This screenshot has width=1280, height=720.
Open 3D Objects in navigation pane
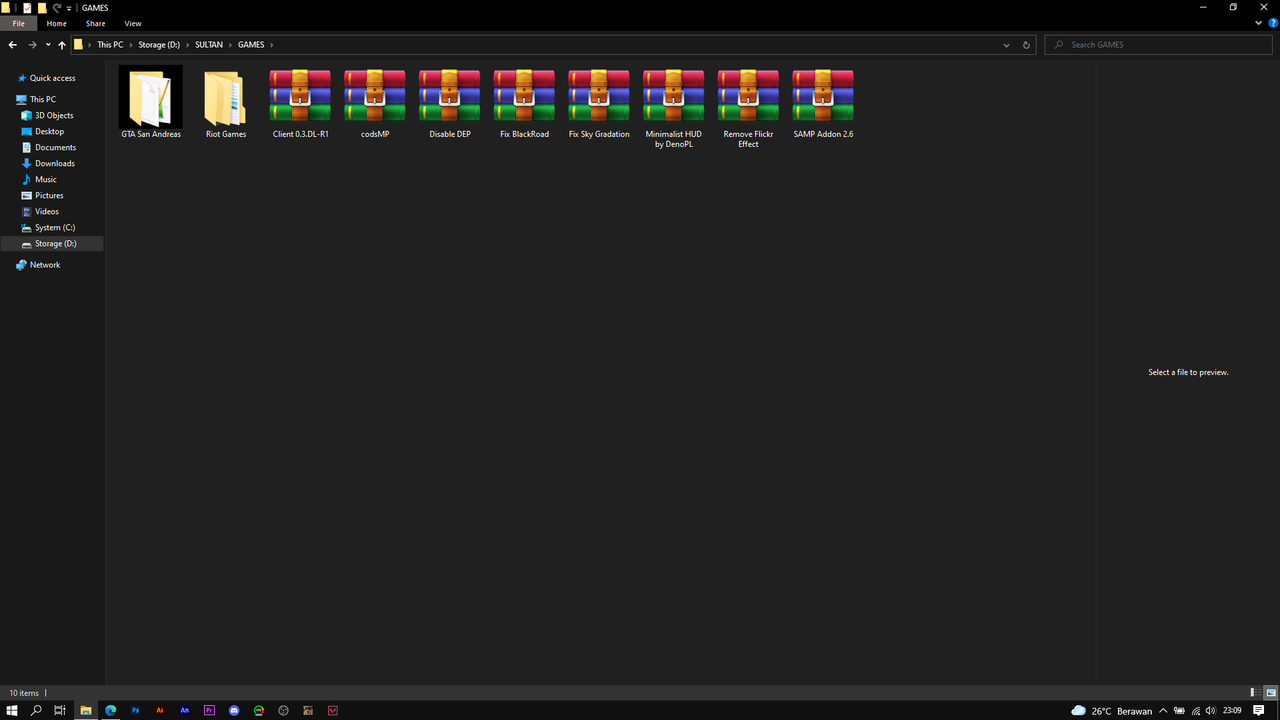(x=54, y=115)
